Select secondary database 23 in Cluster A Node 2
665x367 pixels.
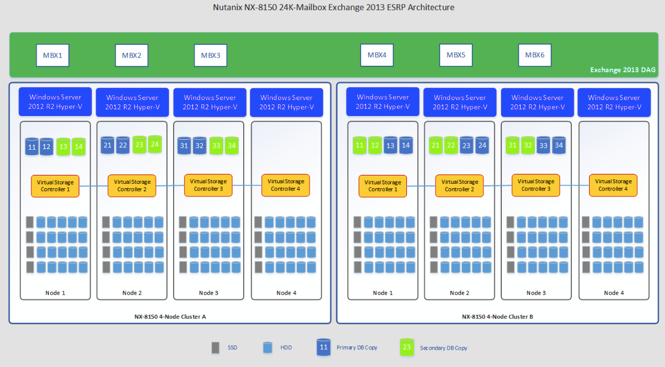[139, 145]
